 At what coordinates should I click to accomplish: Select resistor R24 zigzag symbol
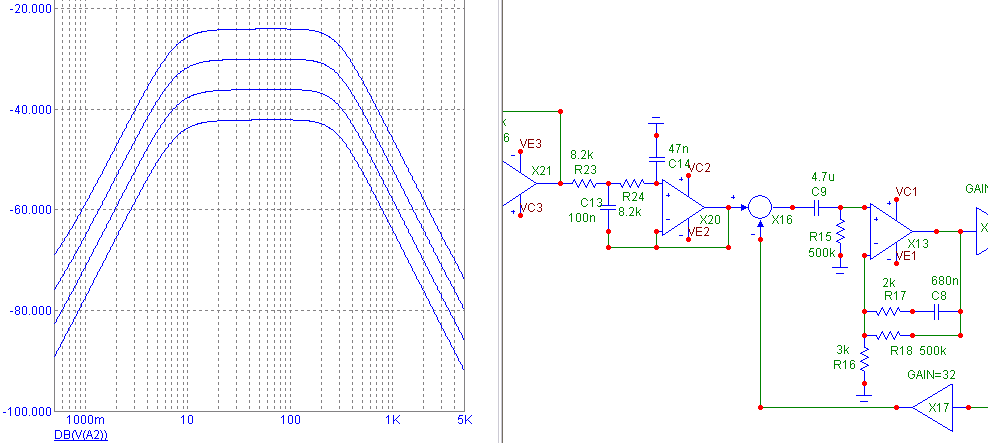(632, 183)
